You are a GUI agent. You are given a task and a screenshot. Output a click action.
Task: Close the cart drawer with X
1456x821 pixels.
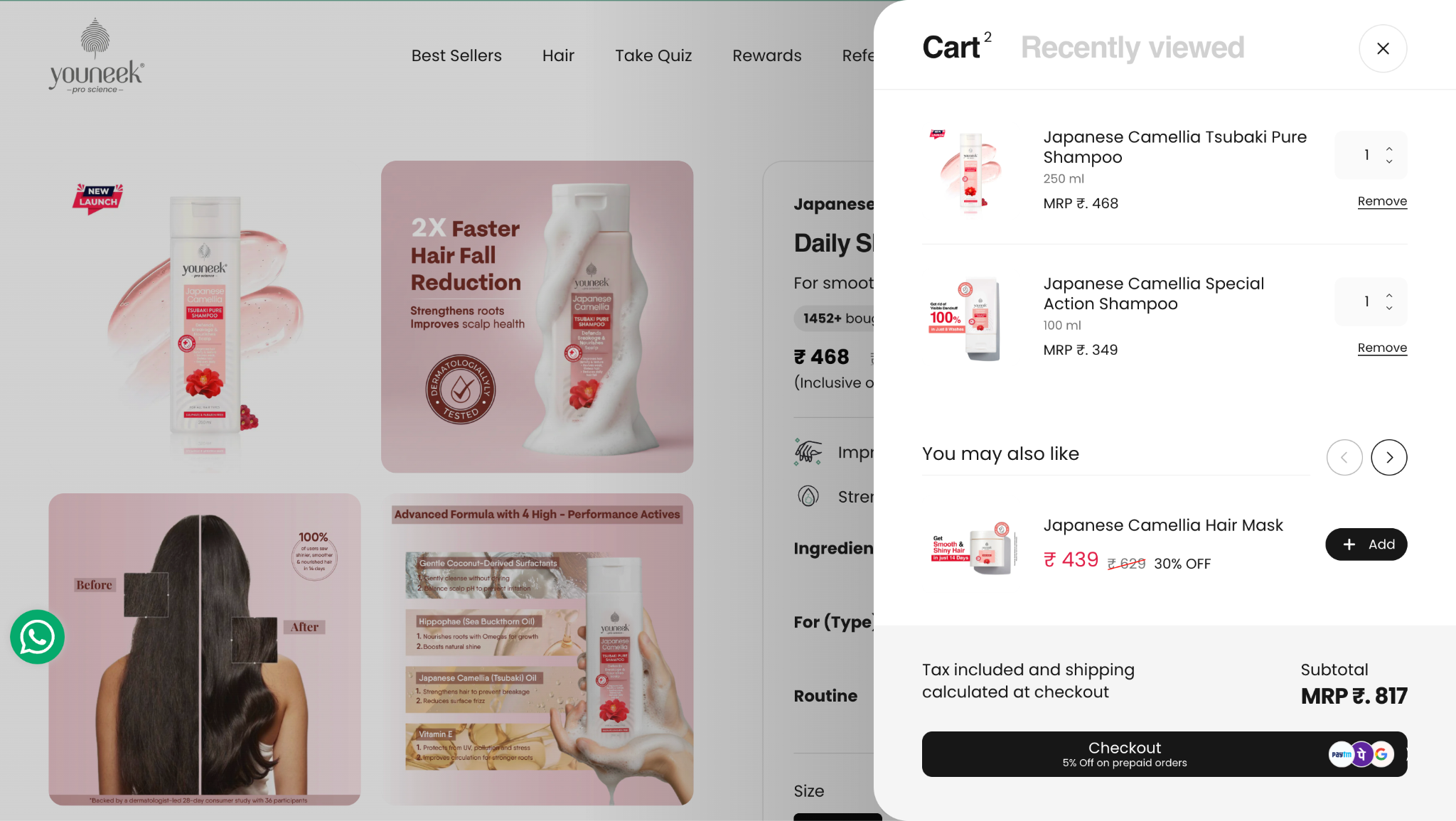click(x=1383, y=48)
